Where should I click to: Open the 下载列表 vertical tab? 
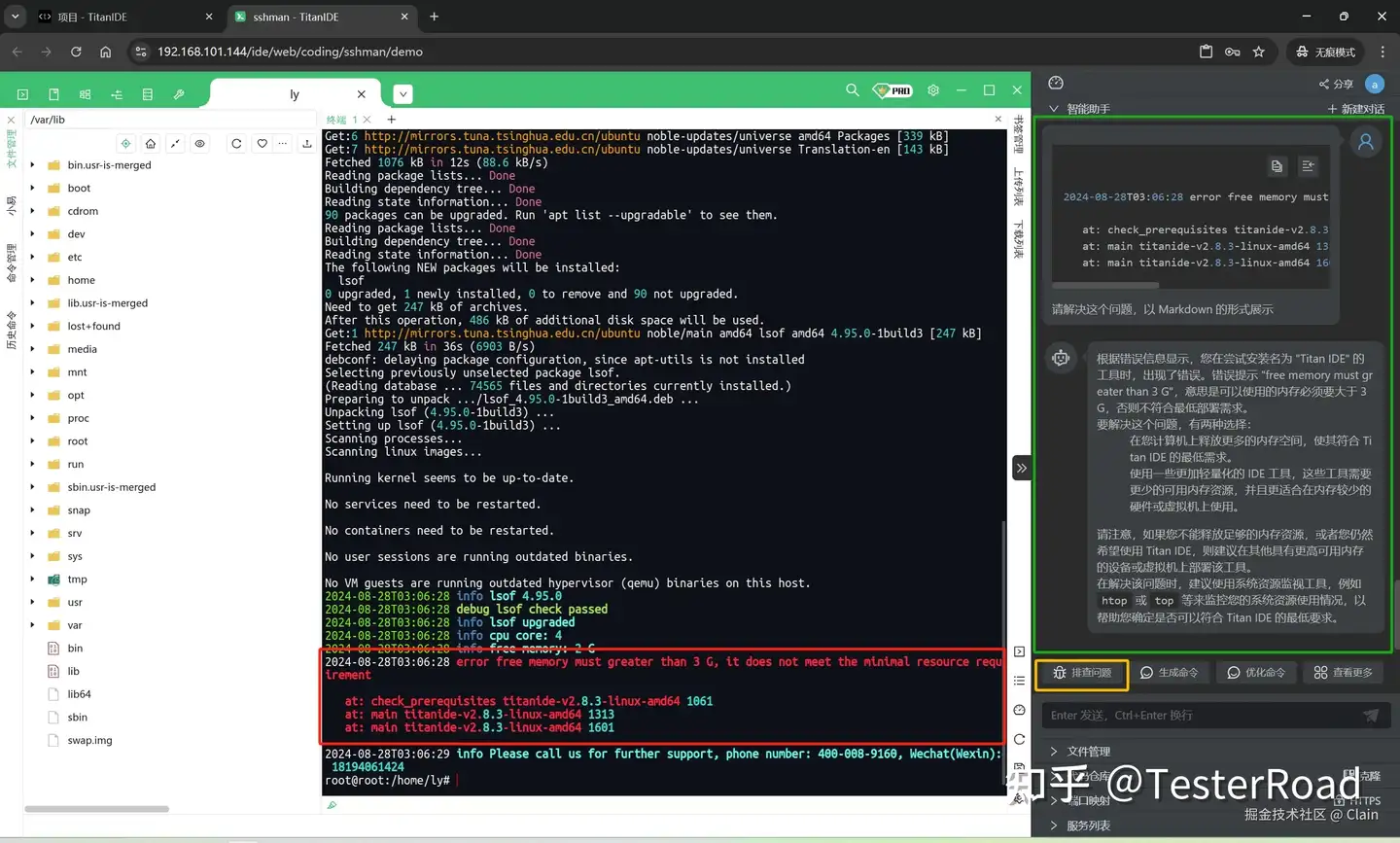tap(1019, 239)
